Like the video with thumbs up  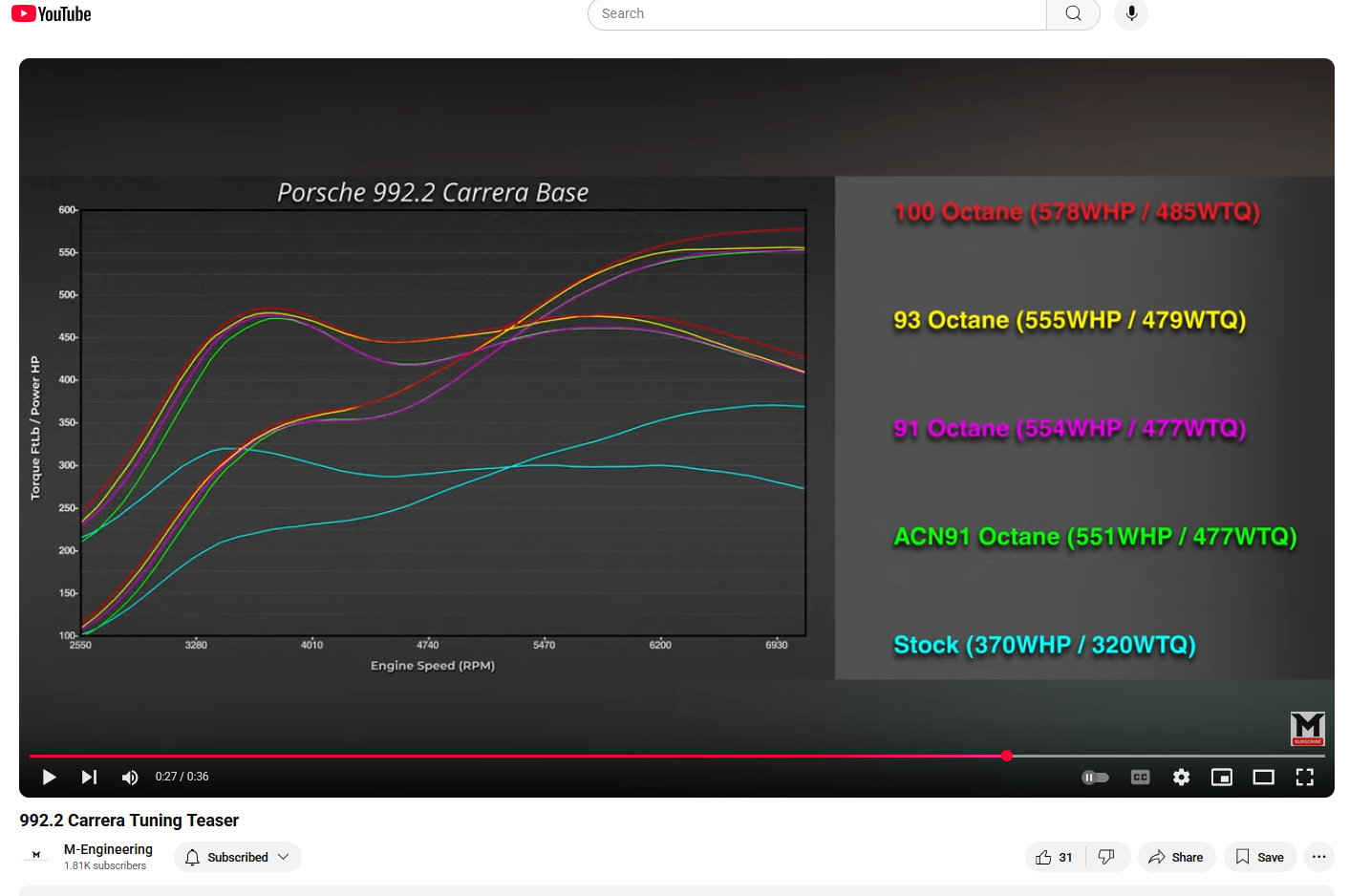tap(1054, 857)
